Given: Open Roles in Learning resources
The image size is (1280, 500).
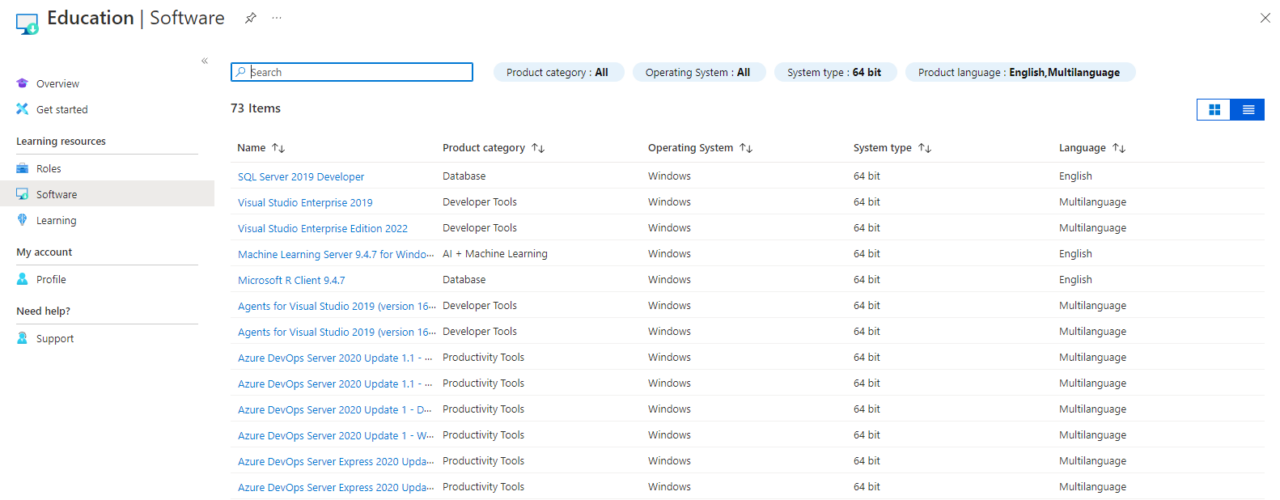Looking at the screenshot, I should [48, 169].
